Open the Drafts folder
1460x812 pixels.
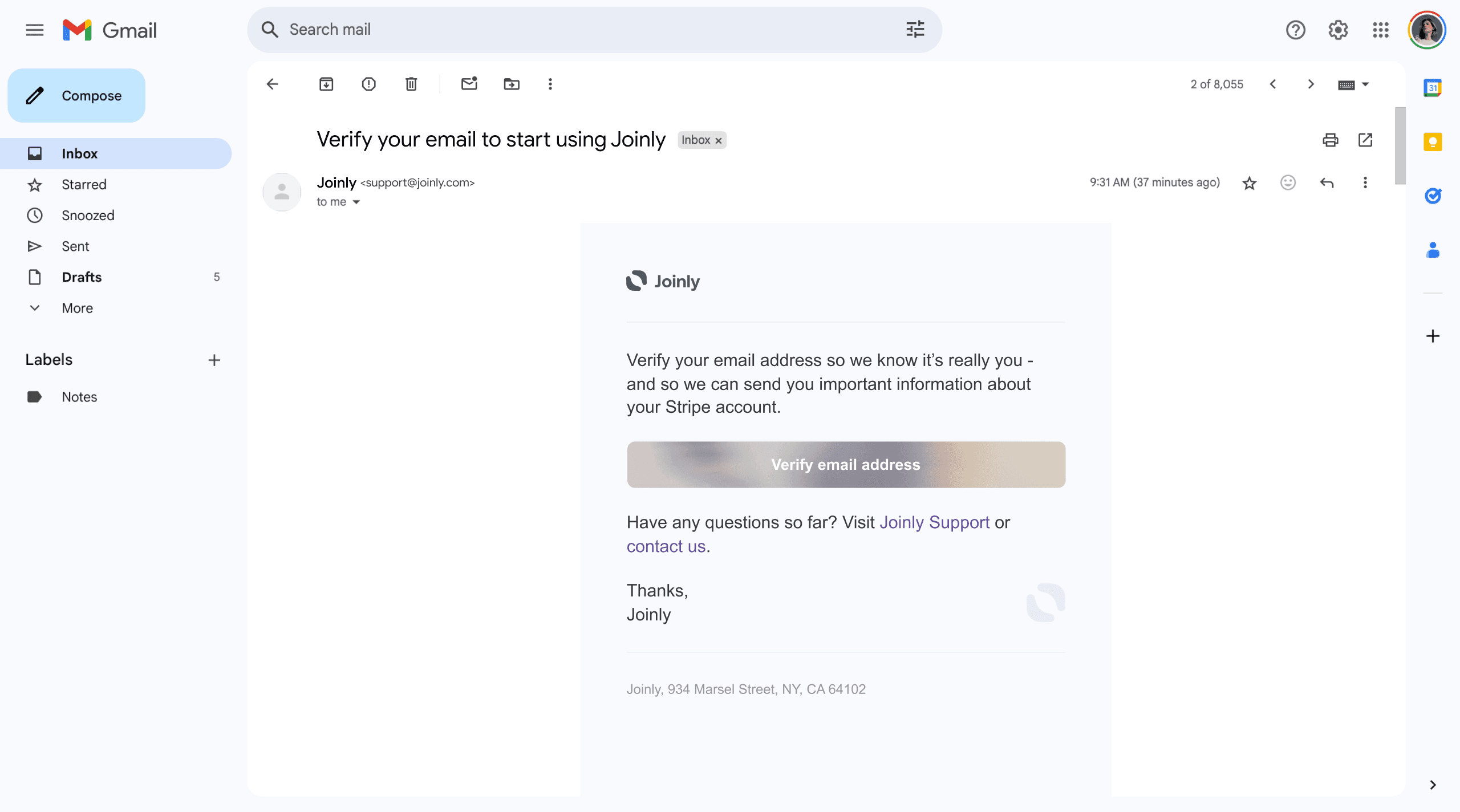[x=82, y=277]
